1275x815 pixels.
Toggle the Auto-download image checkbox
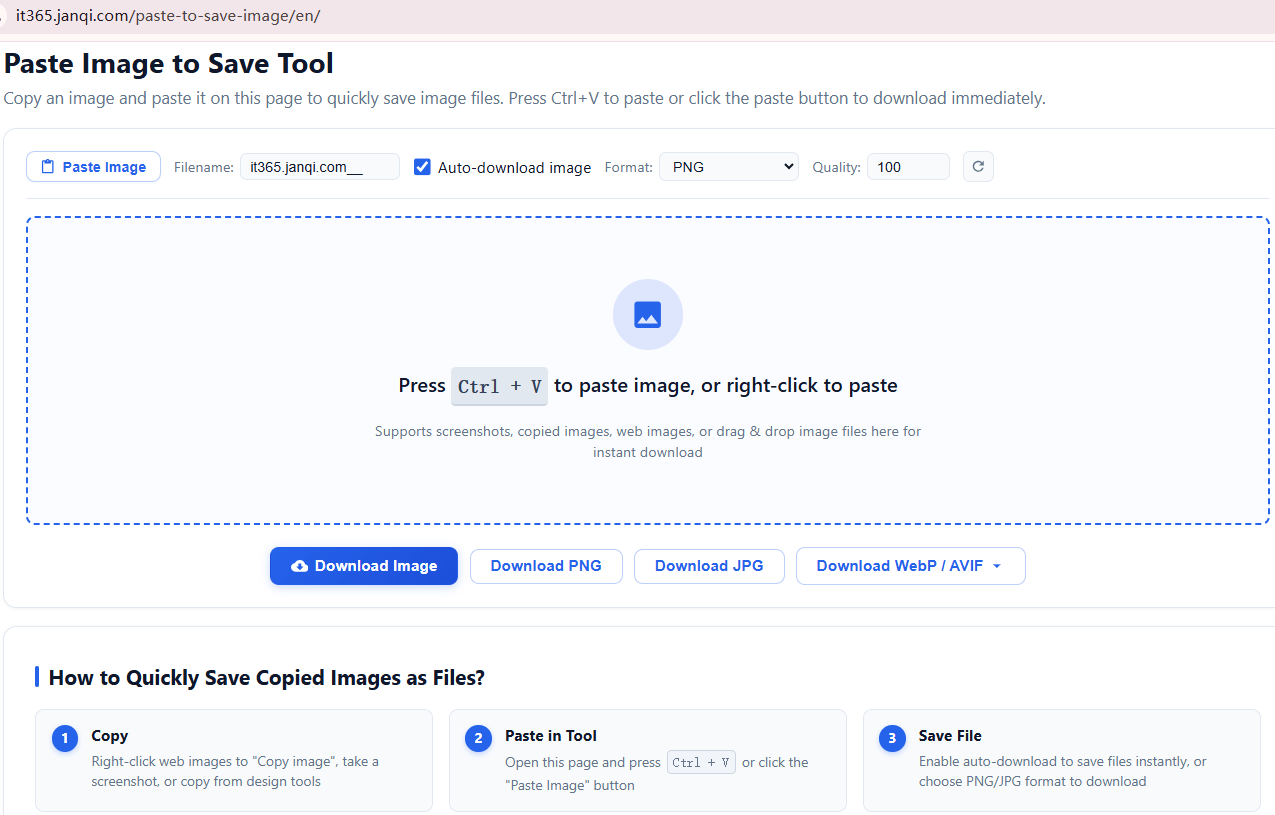423,167
